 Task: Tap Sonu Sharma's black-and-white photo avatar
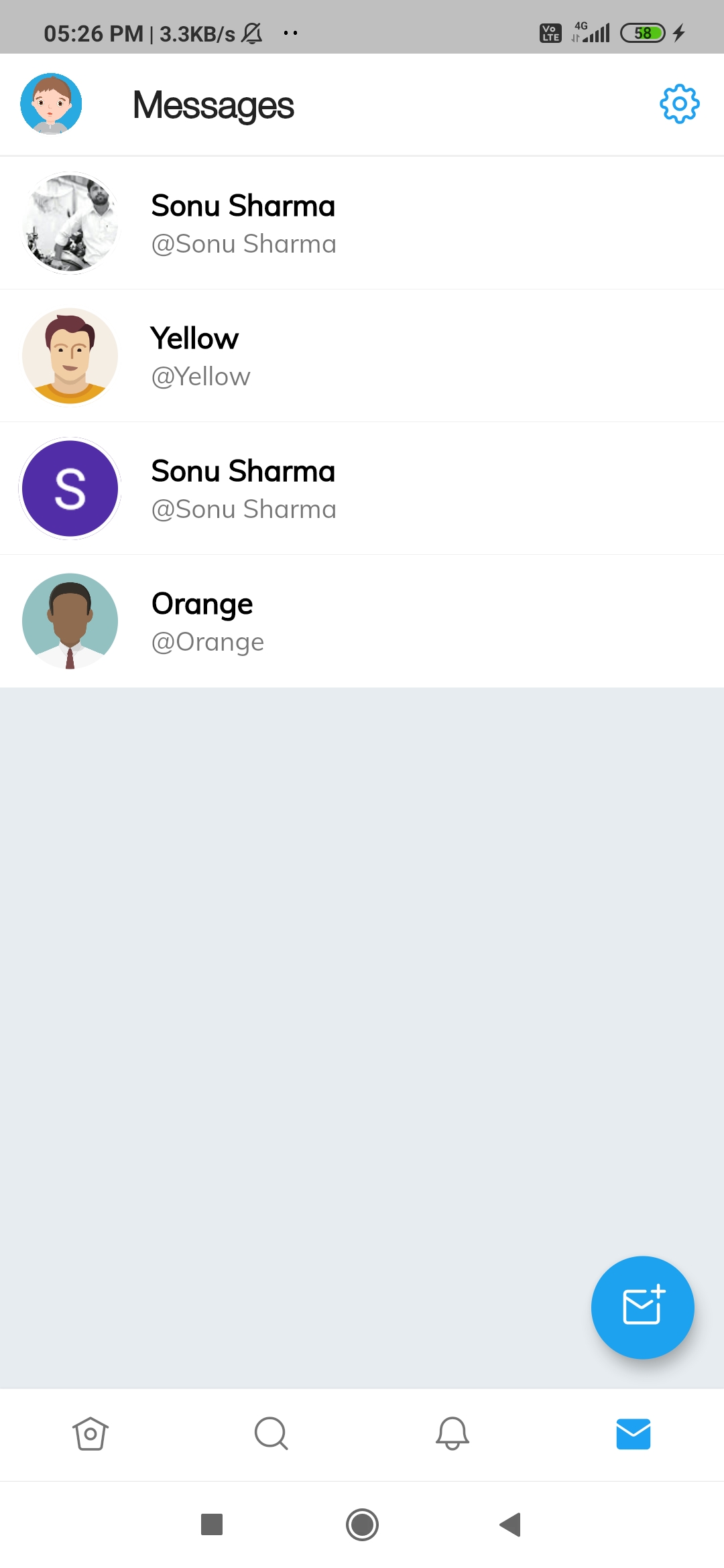tap(70, 223)
